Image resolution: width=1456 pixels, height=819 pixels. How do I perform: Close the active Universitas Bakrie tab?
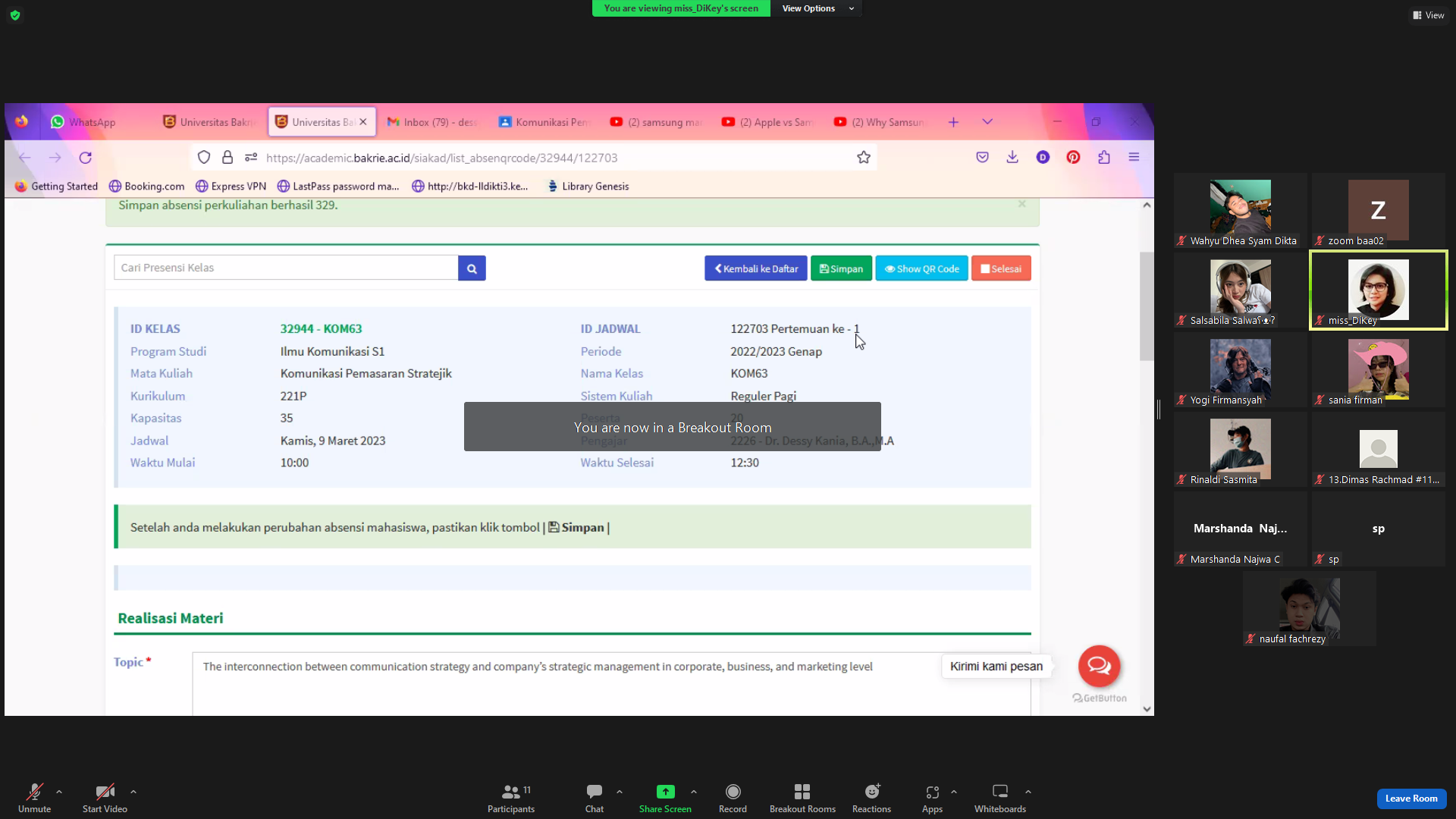point(363,122)
